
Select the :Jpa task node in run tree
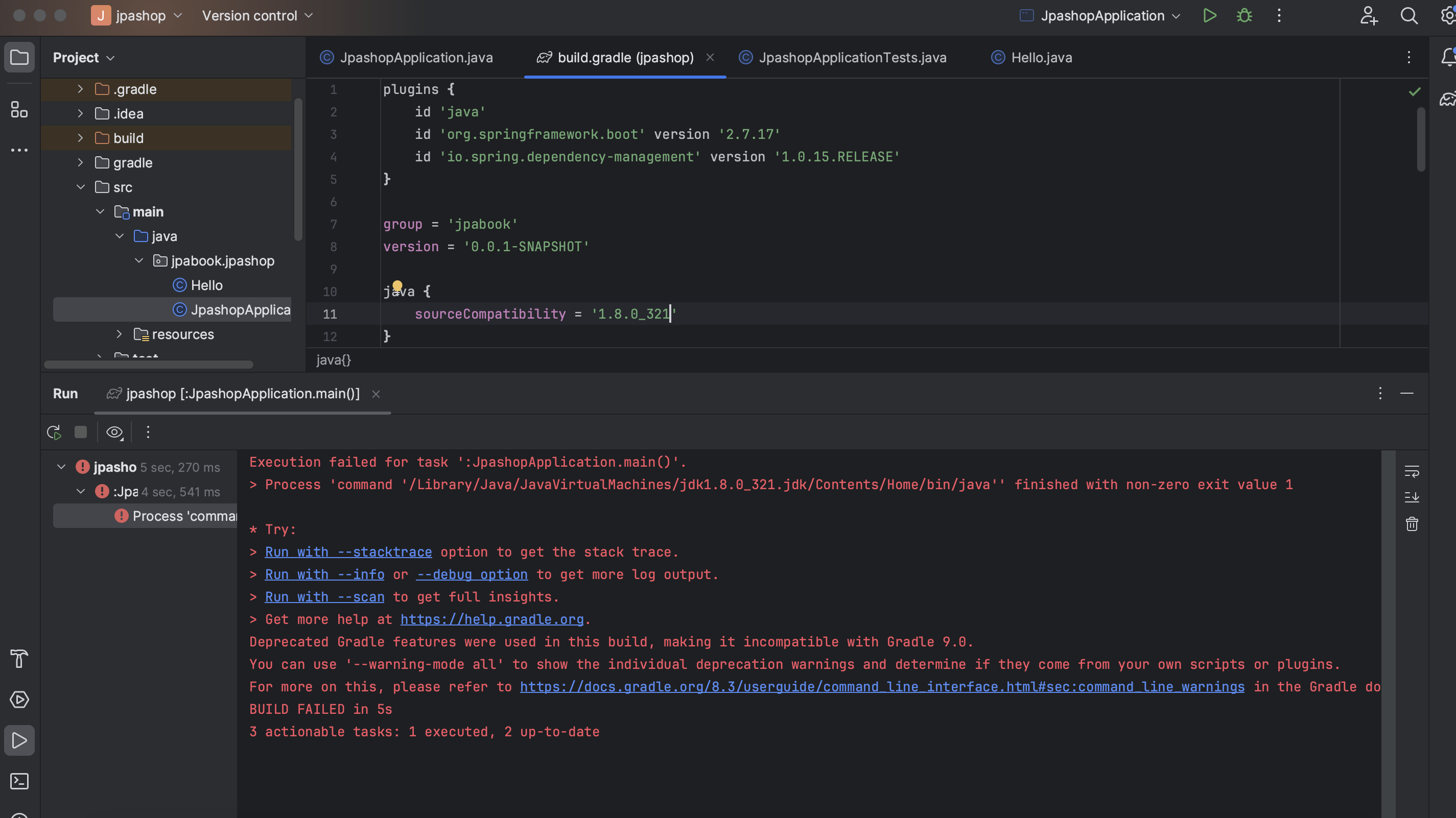coord(146,492)
